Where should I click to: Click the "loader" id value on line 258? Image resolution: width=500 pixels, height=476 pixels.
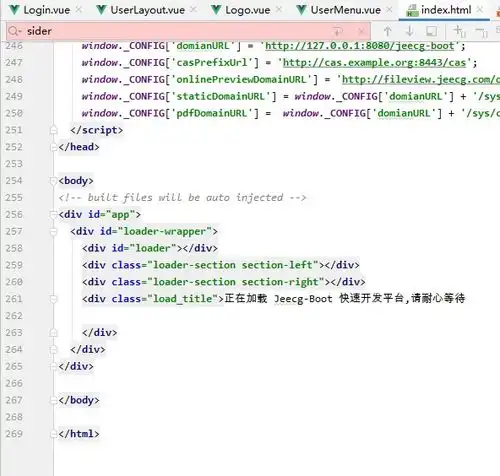pos(153,248)
